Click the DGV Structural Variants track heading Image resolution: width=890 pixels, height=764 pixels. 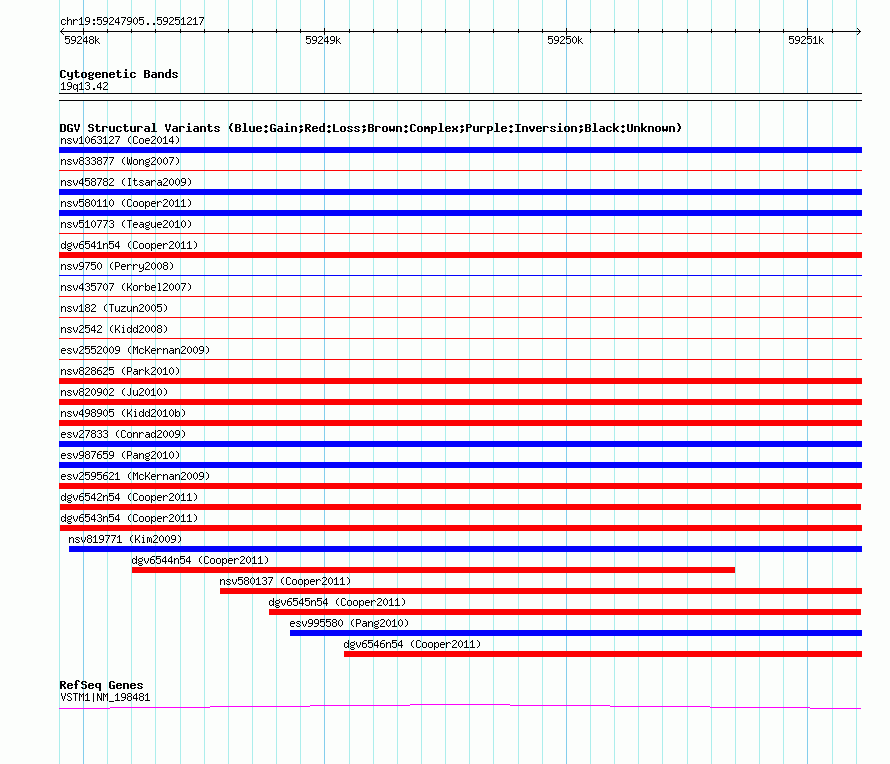371,128
